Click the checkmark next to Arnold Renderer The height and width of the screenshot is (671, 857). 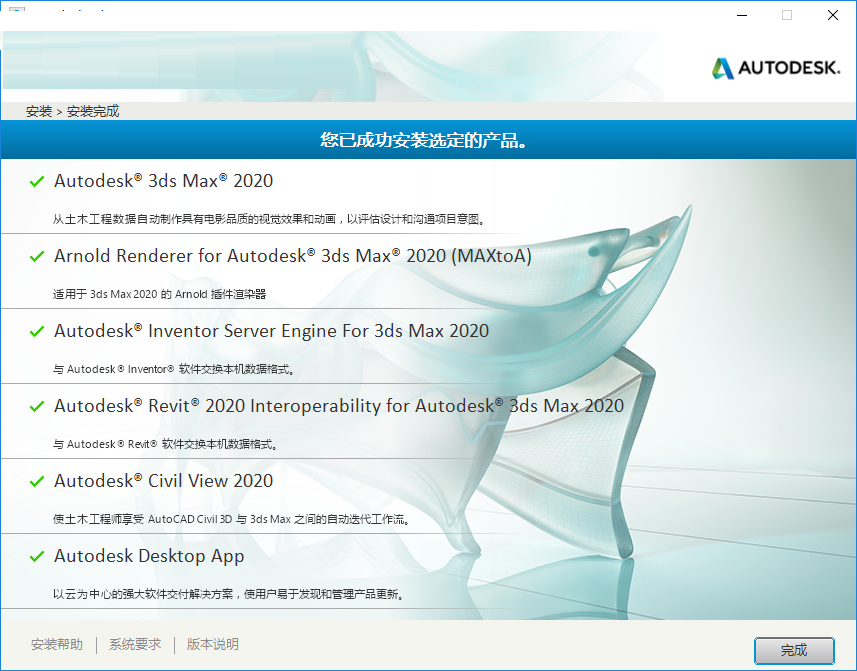point(37,257)
